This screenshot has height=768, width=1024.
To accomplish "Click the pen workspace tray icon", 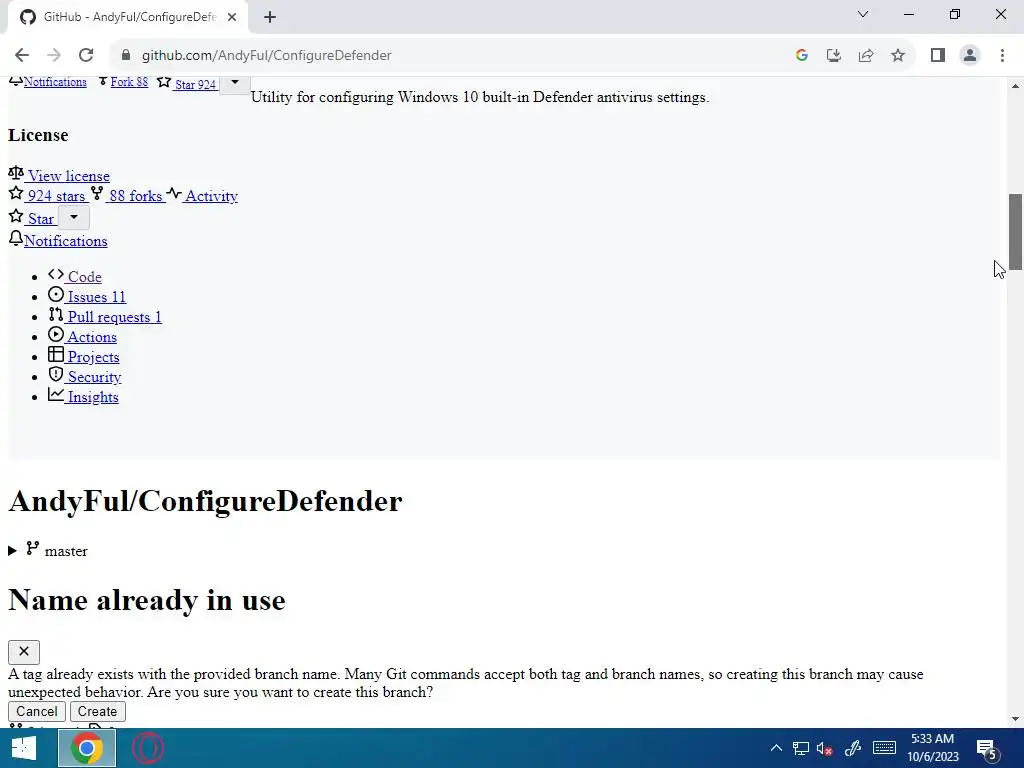I will [x=853, y=748].
